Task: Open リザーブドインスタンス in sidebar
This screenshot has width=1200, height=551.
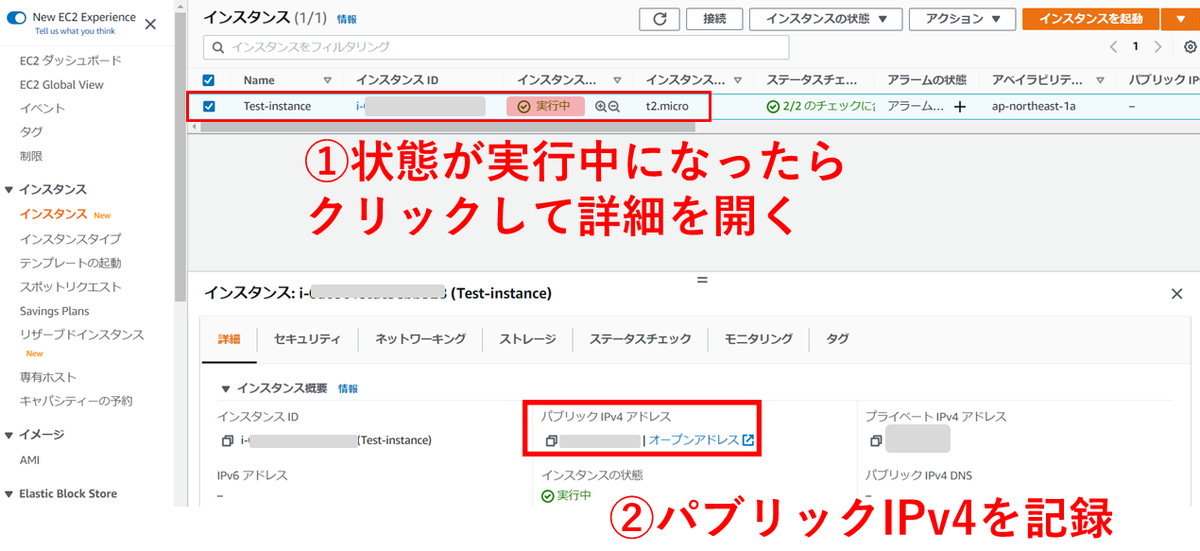Action: coord(81,335)
